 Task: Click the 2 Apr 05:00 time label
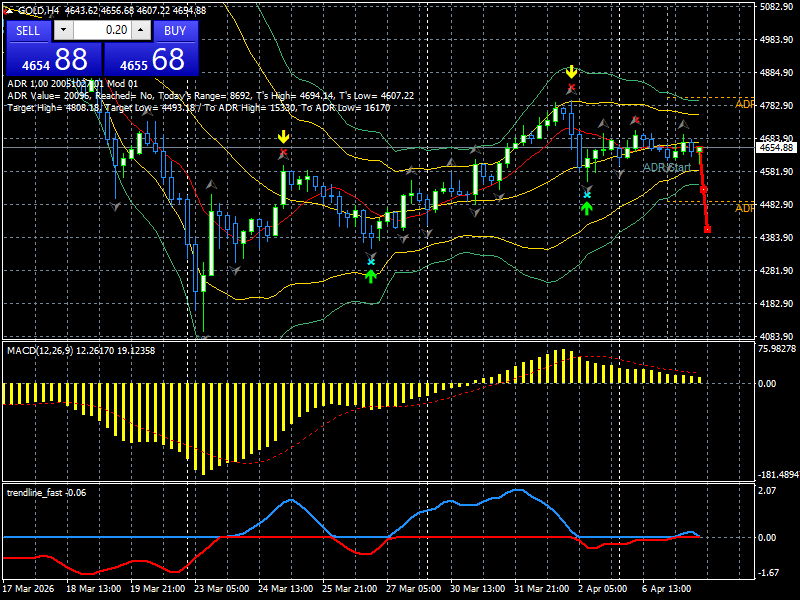(x=603, y=588)
